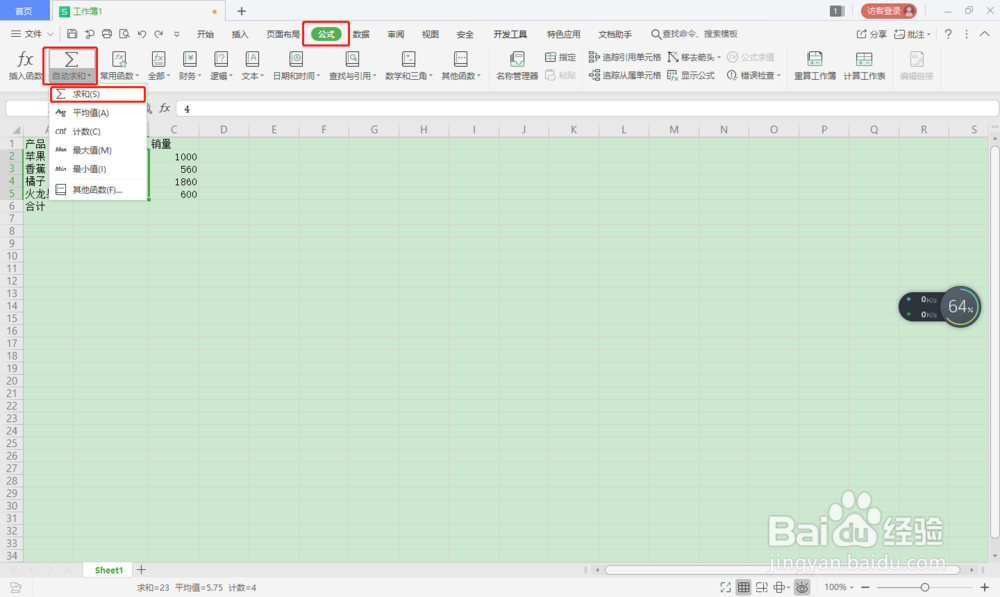This screenshot has width=1000, height=597.
Task: Open the 首页 home tab
Action: [x=24, y=11]
